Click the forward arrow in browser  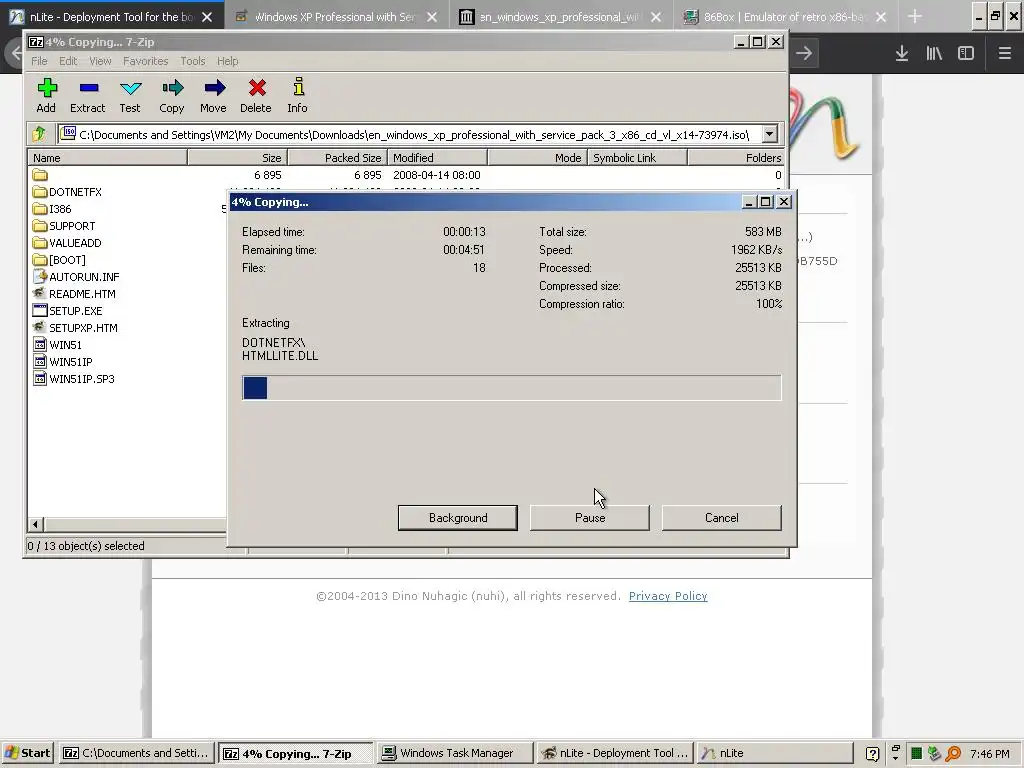pyautogui.click(x=804, y=53)
